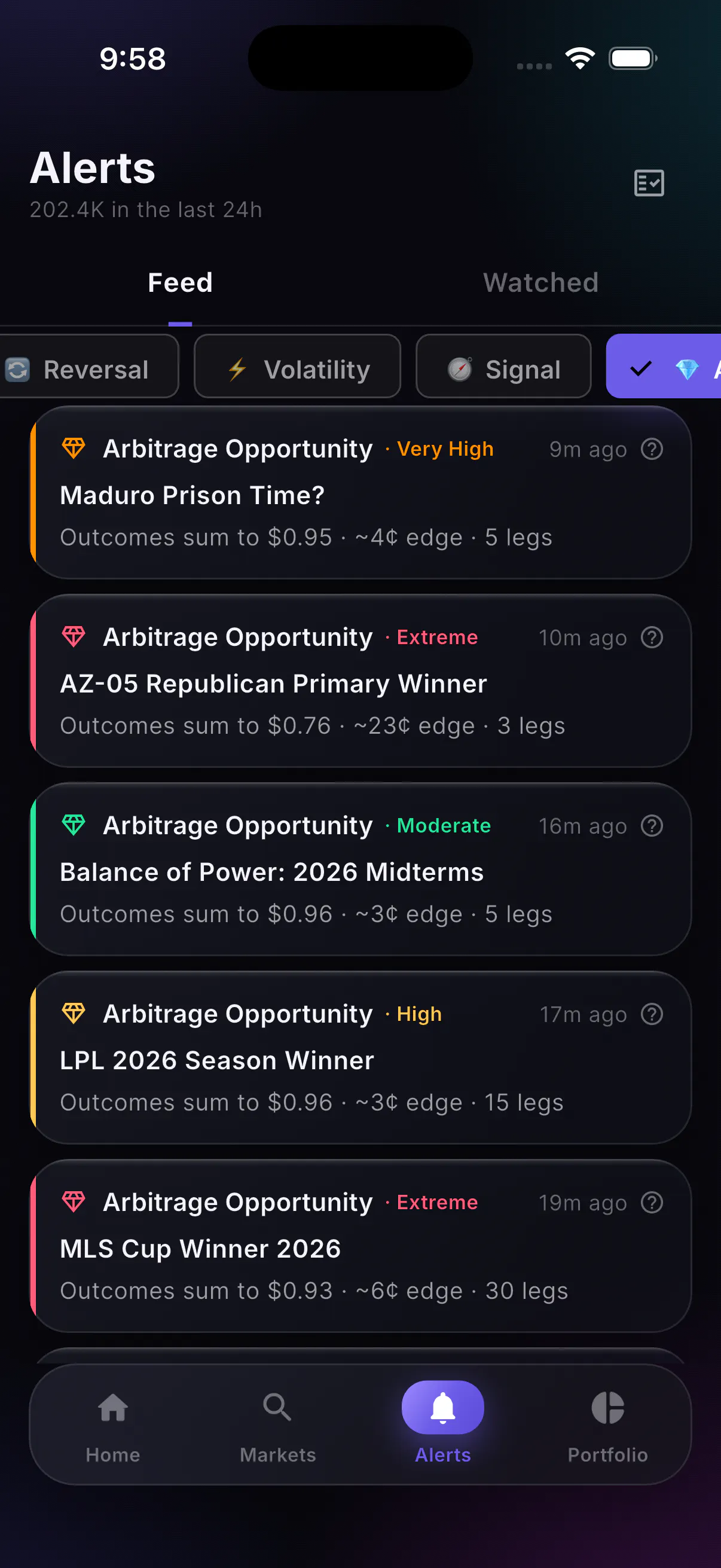This screenshot has height=1568, width=721.
Task: Select the Feed tab
Action: pyautogui.click(x=180, y=283)
